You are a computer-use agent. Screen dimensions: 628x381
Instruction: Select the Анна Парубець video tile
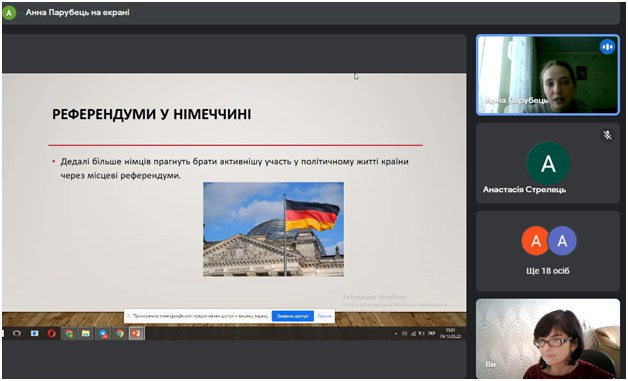[x=548, y=75]
